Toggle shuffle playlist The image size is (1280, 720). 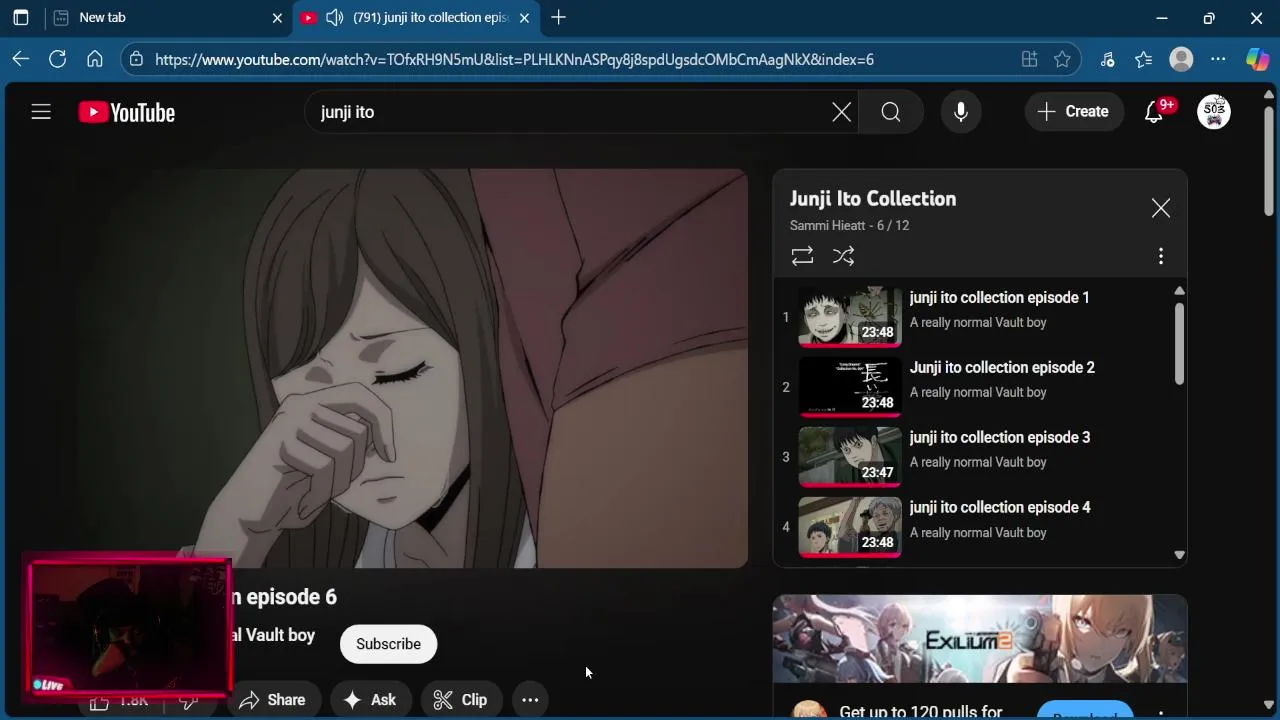click(x=843, y=257)
